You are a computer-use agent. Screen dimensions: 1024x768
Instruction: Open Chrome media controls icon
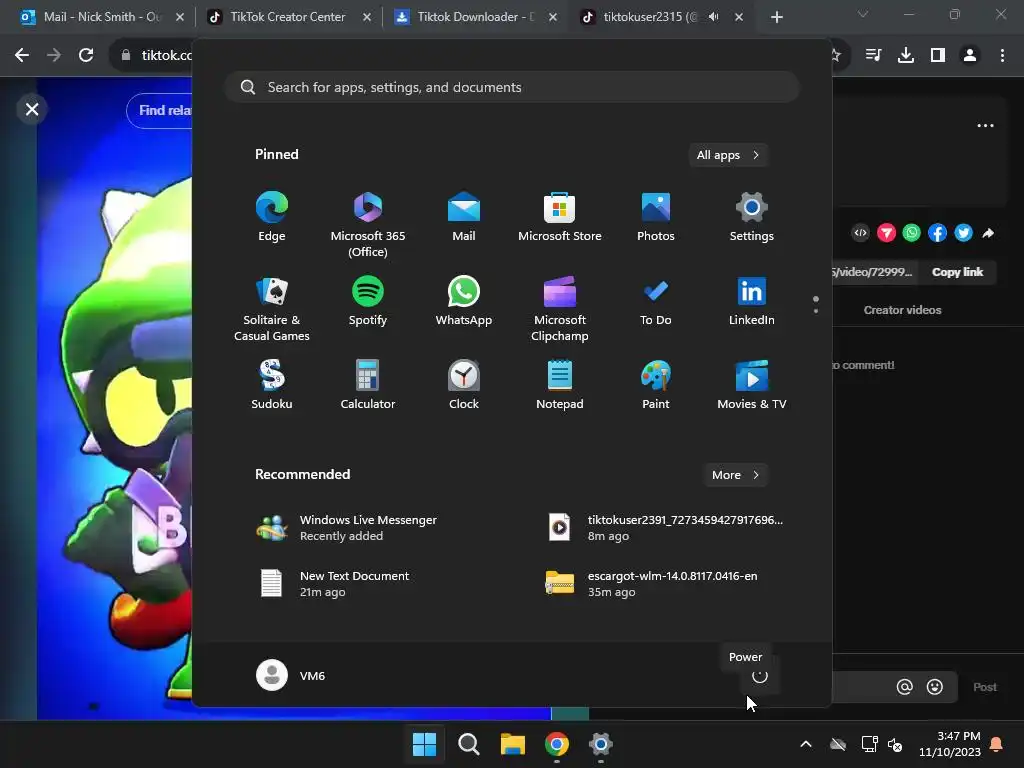pyautogui.click(x=874, y=55)
